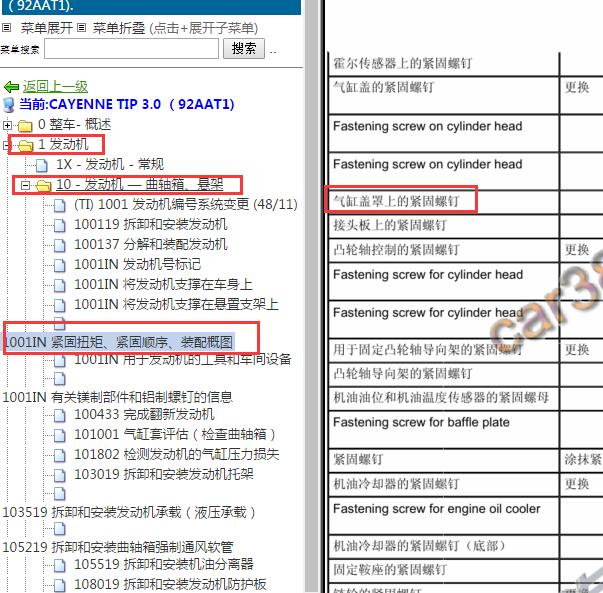The image size is (603, 593).
Task: Click page icon of 101802 检测发动机的气缸压力损失
Action: (60, 456)
